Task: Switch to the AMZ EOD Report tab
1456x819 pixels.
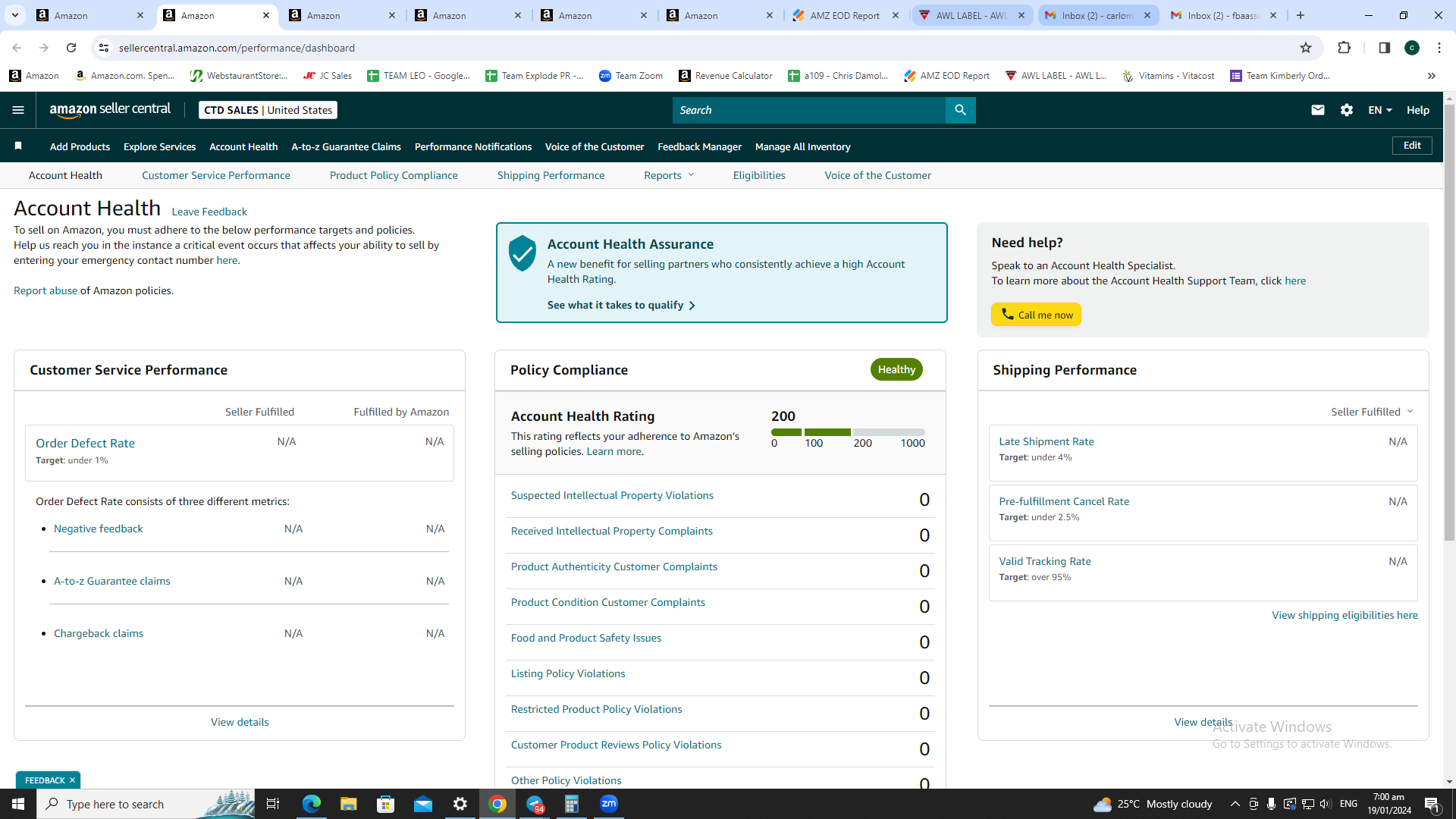Action: 846,15
